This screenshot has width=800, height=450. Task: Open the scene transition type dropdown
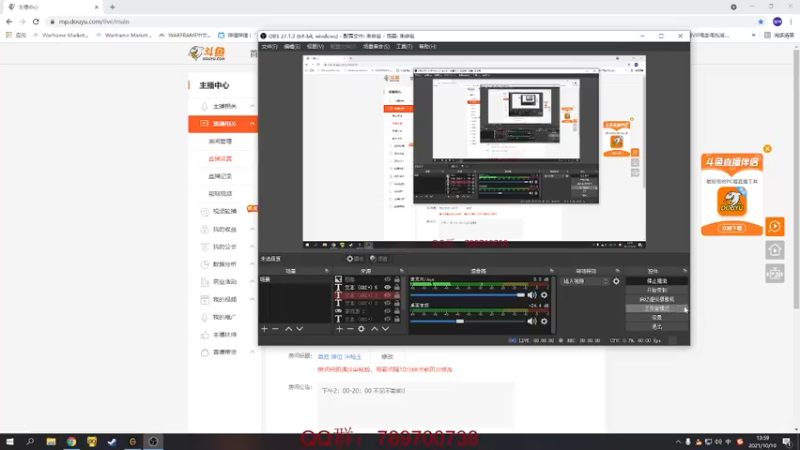click(x=585, y=281)
